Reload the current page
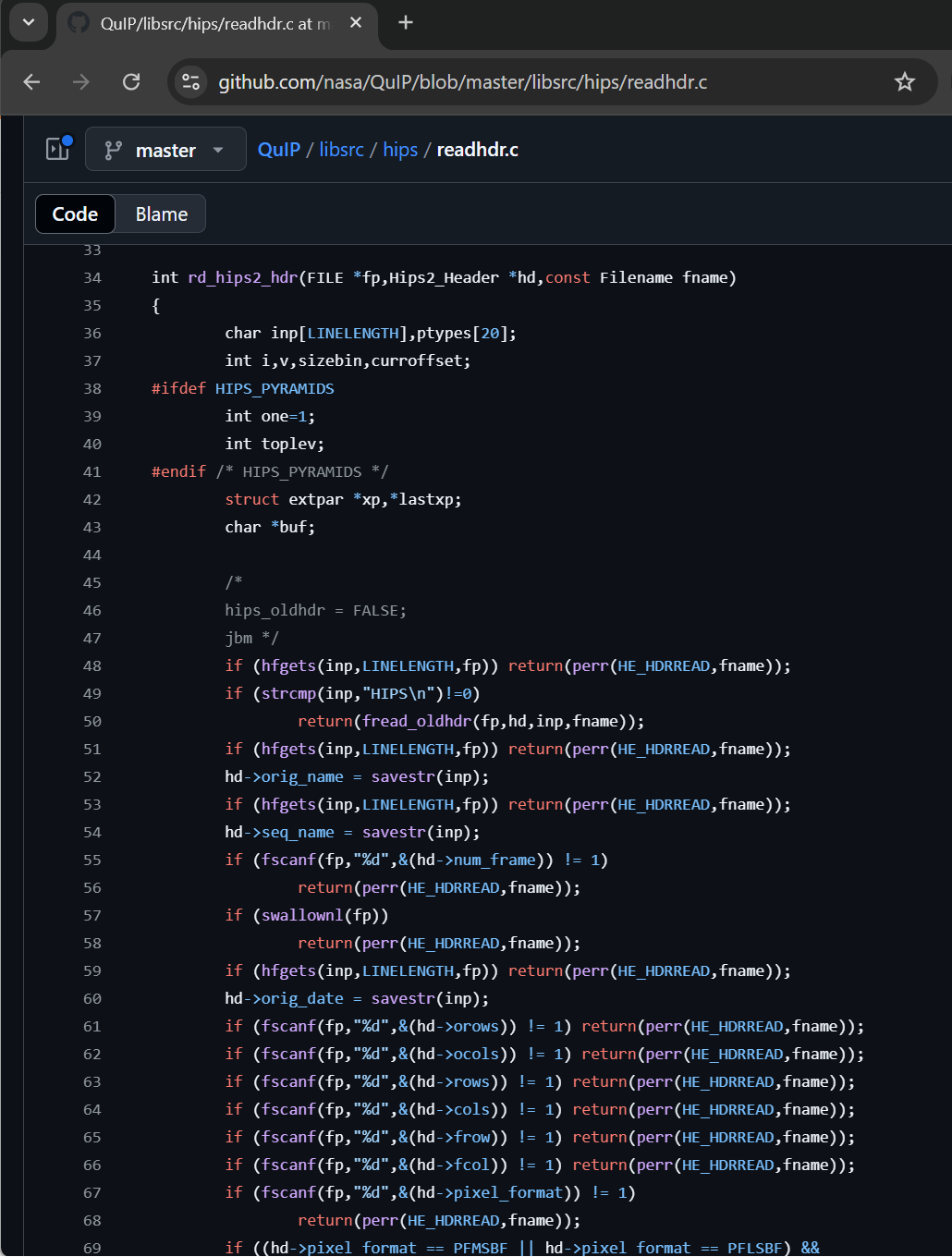This screenshot has height=1257, width=952. 131,82
